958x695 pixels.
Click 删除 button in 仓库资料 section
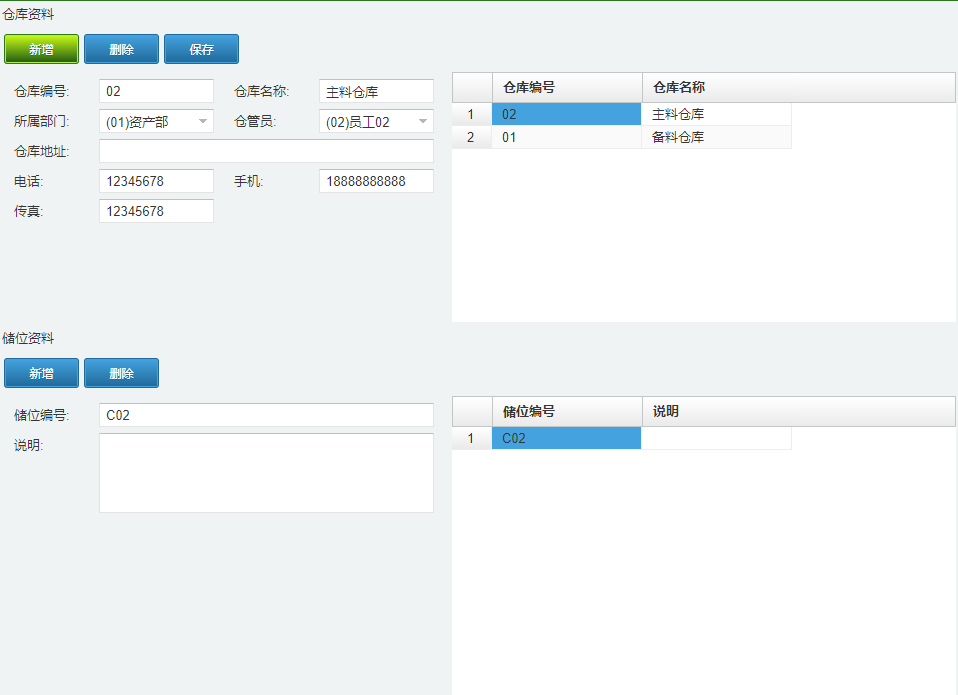coord(122,49)
